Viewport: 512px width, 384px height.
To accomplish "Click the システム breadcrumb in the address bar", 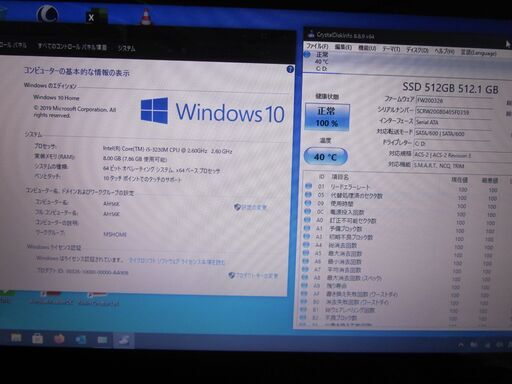I will click(126, 48).
